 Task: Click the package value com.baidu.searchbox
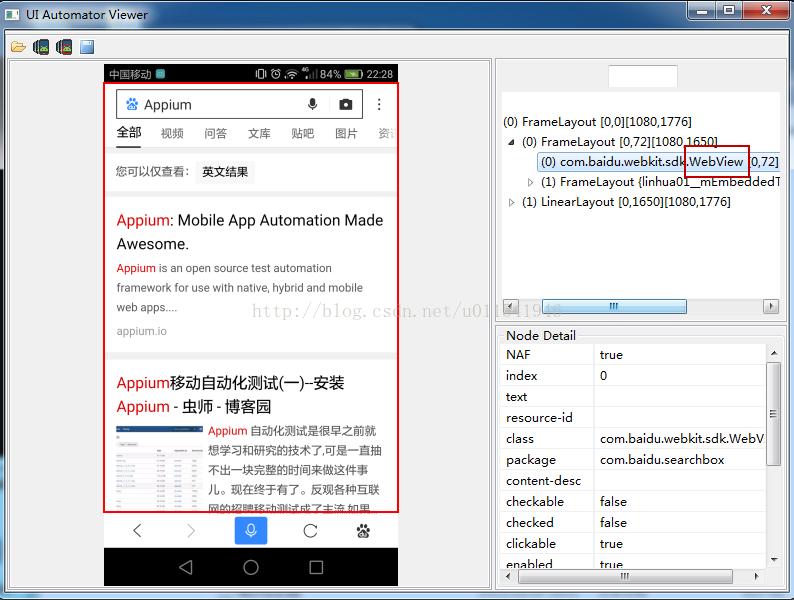pyautogui.click(x=679, y=460)
